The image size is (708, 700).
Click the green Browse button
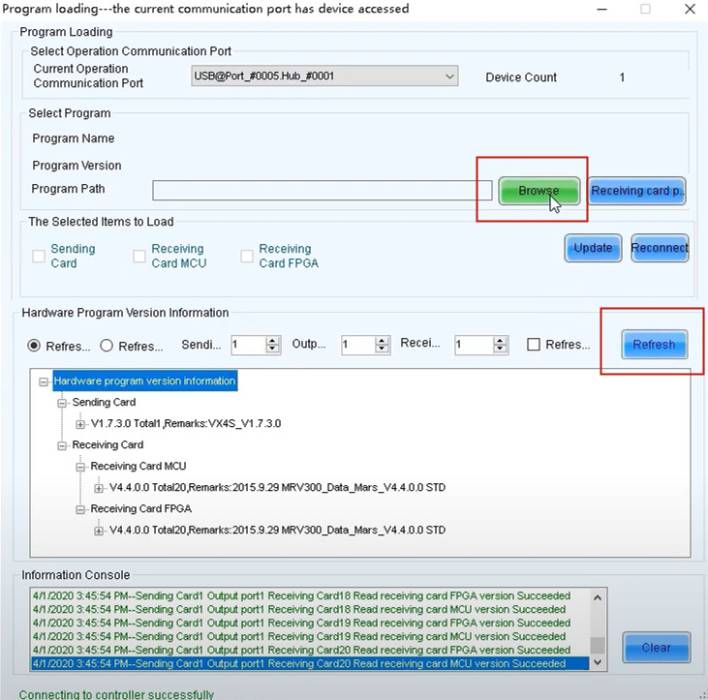click(539, 190)
